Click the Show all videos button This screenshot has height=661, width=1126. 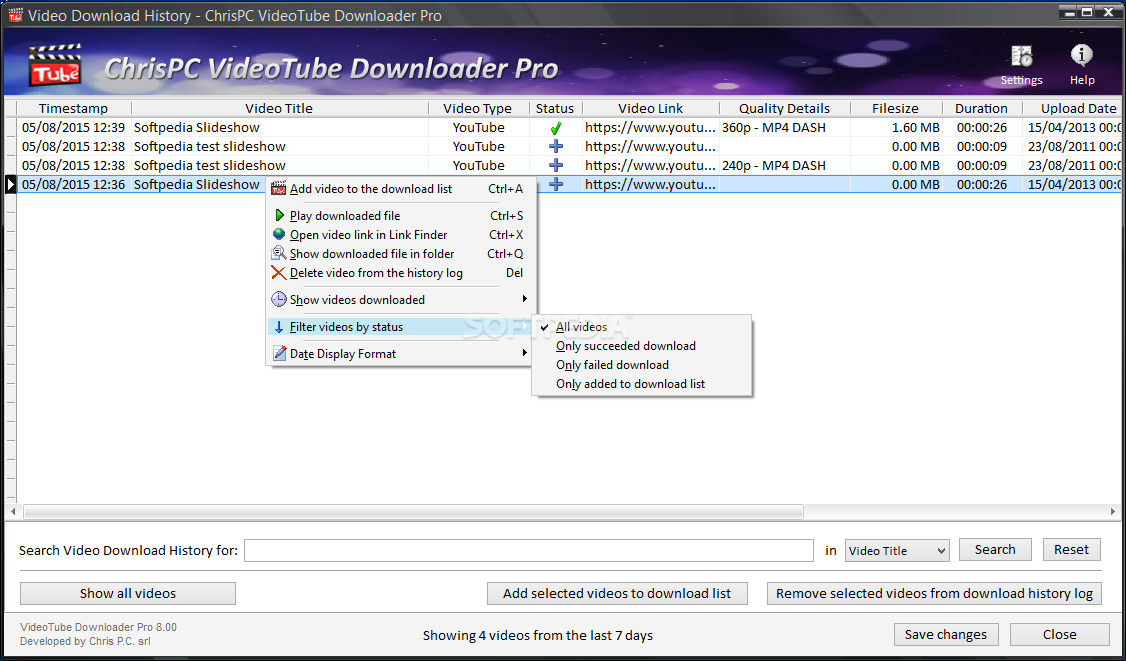point(128,593)
